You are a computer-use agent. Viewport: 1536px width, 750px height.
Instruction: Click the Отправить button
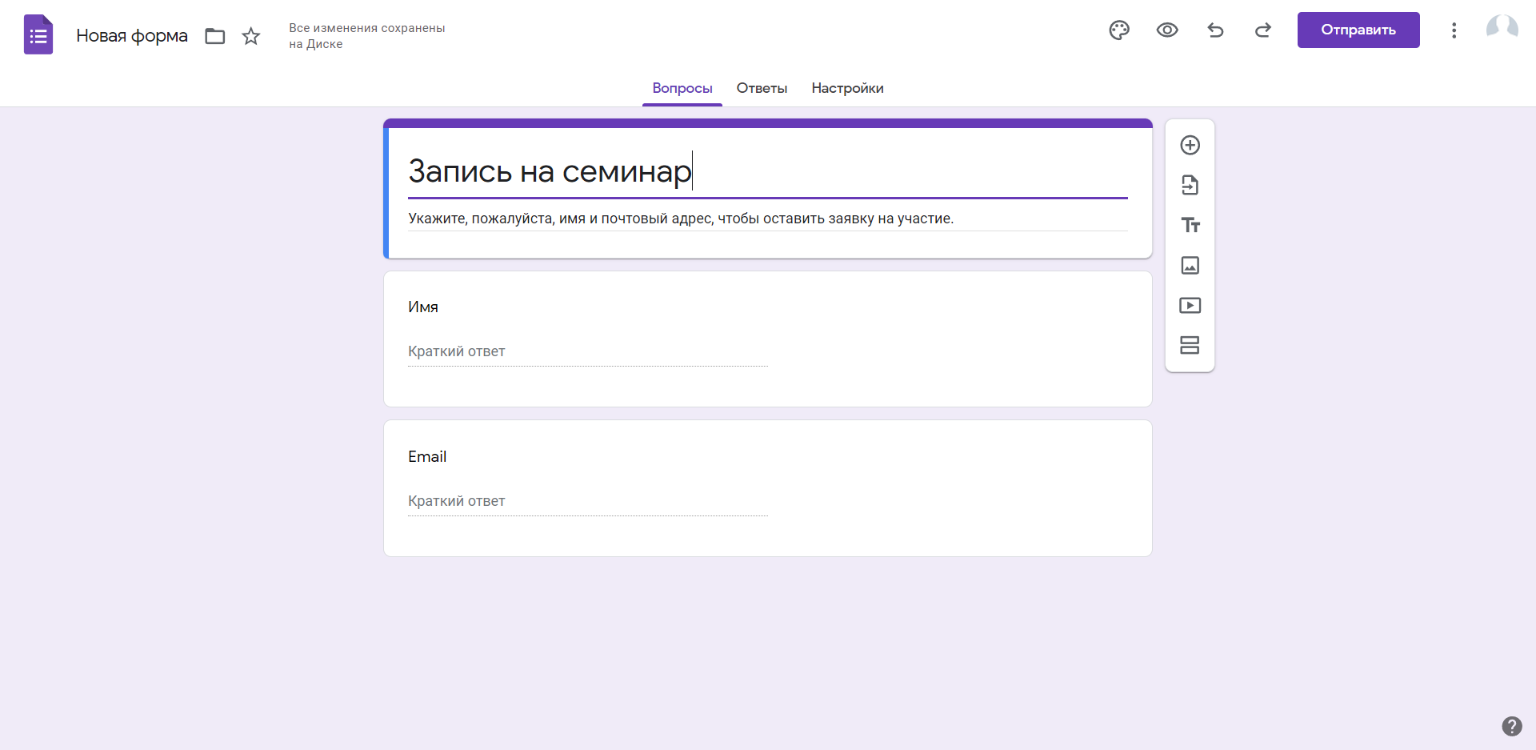pos(1358,30)
